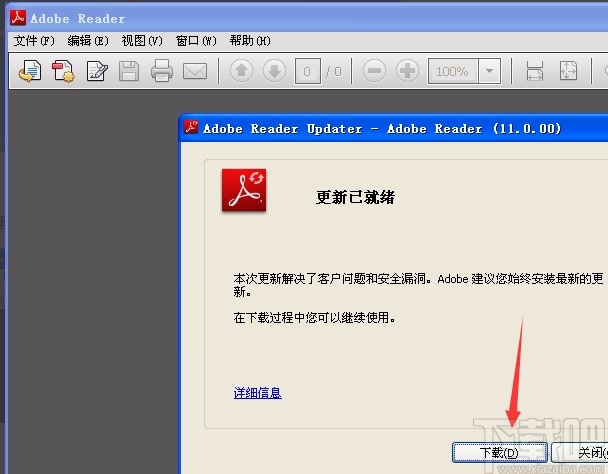Open the zoom percentage dropdown arrow
The height and width of the screenshot is (474, 608).
(x=490, y=71)
